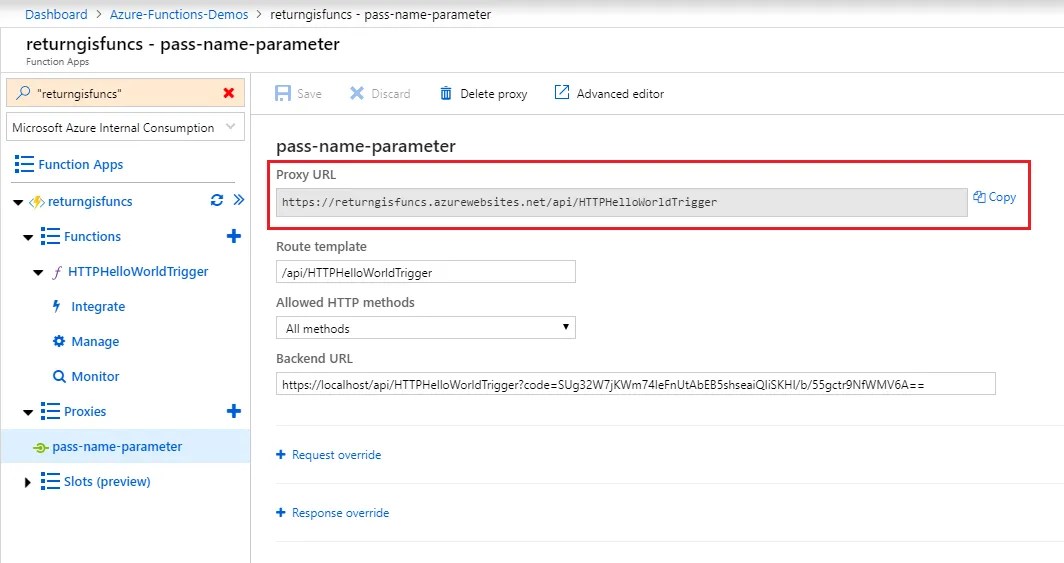
Task: Collapse the Proxies tree node
Action: (28, 412)
